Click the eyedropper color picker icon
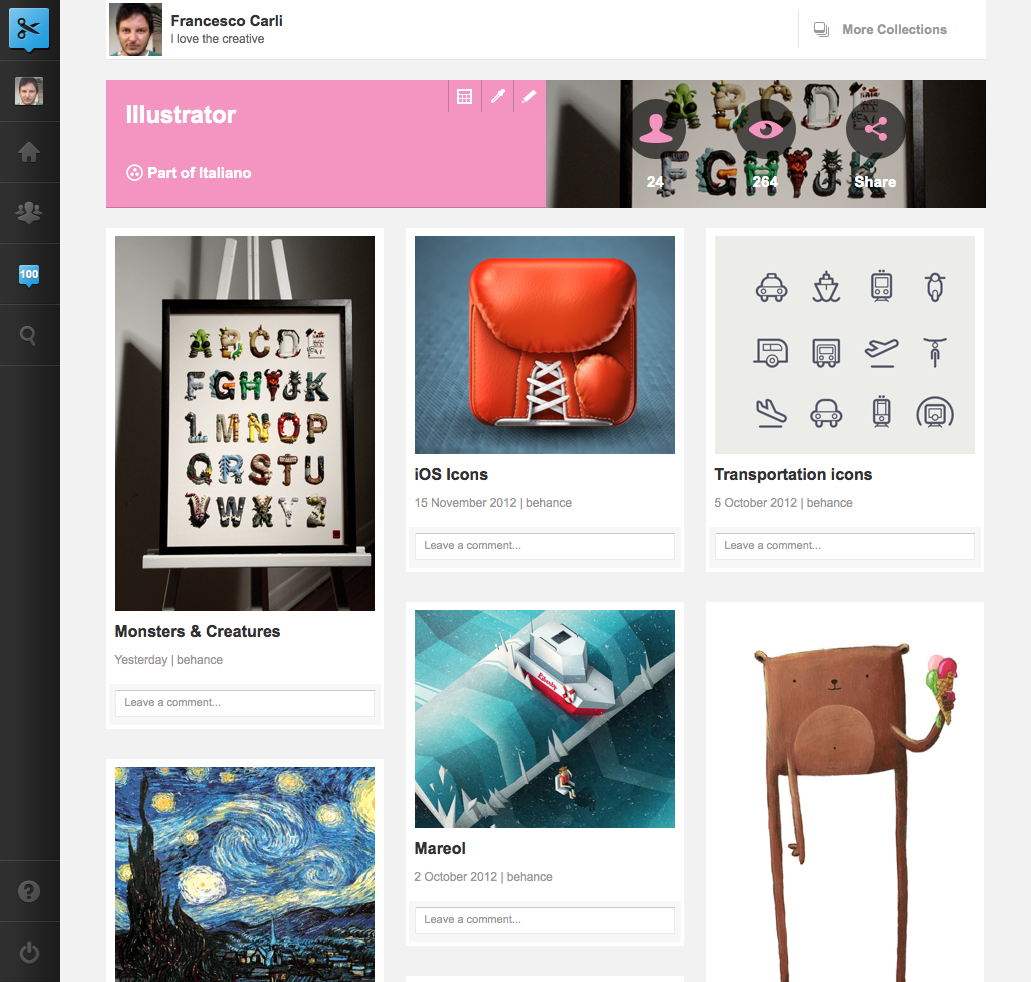This screenshot has width=1031, height=982. [x=498, y=97]
